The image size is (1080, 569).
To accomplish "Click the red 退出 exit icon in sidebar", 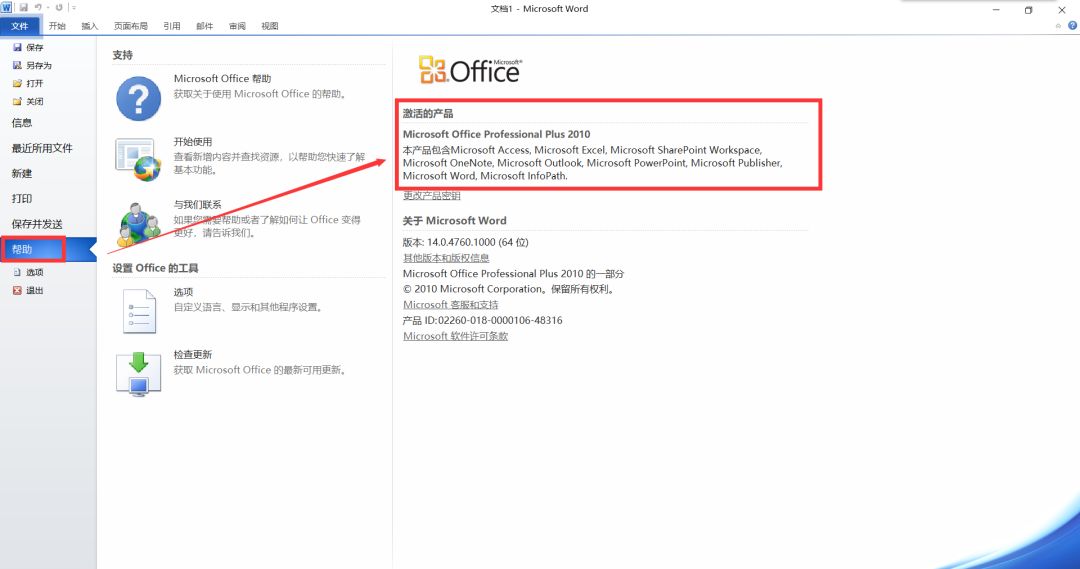I will [17, 290].
